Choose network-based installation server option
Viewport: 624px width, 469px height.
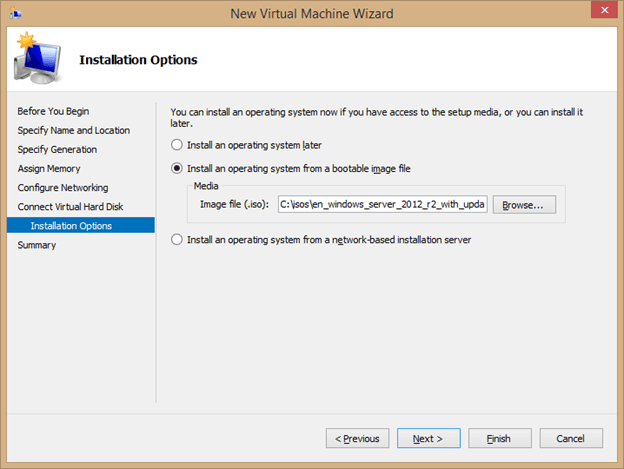coord(178,239)
